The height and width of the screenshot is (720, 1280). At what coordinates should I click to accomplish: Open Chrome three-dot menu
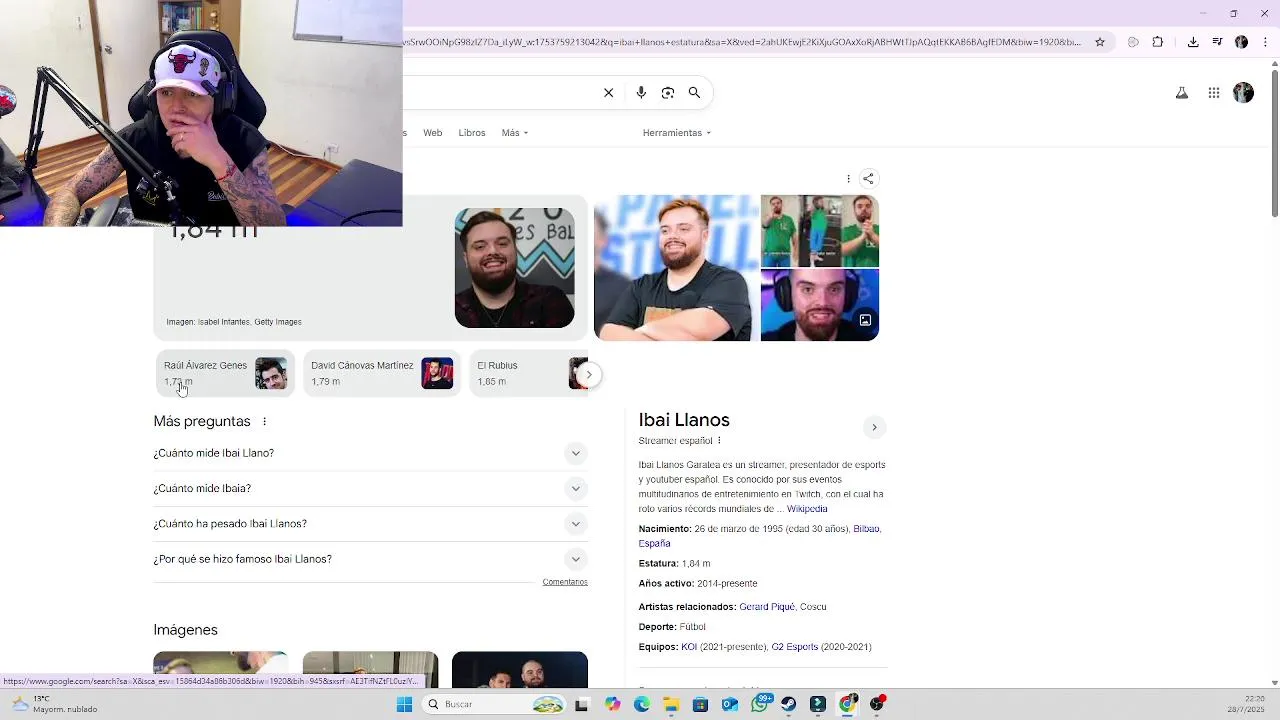click(x=1263, y=42)
